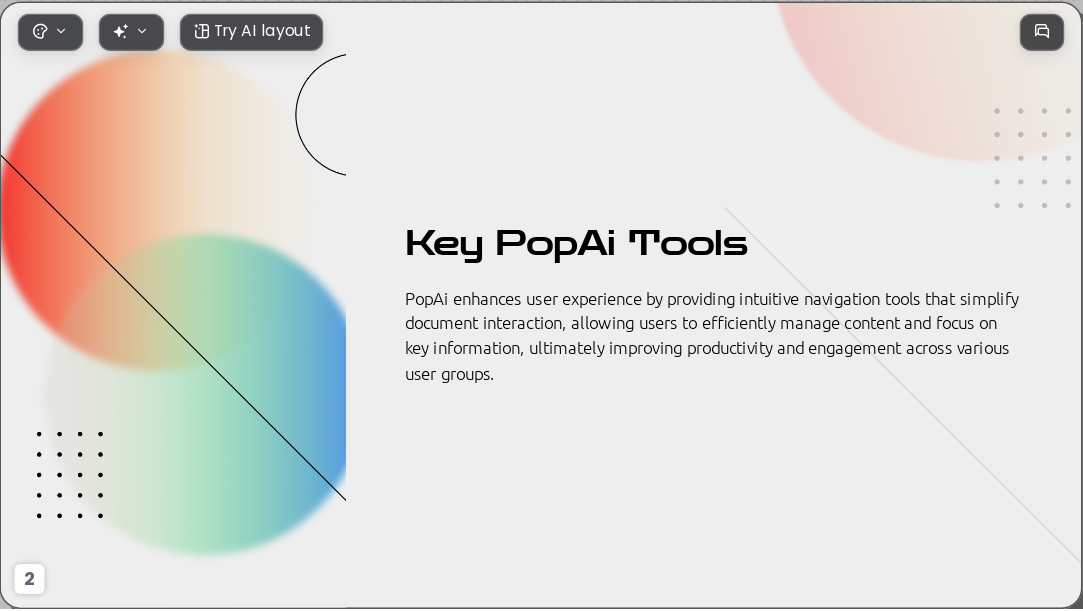Open the AI sparkle tools dropdown
This screenshot has height=611, width=1083.
(x=131, y=32)
